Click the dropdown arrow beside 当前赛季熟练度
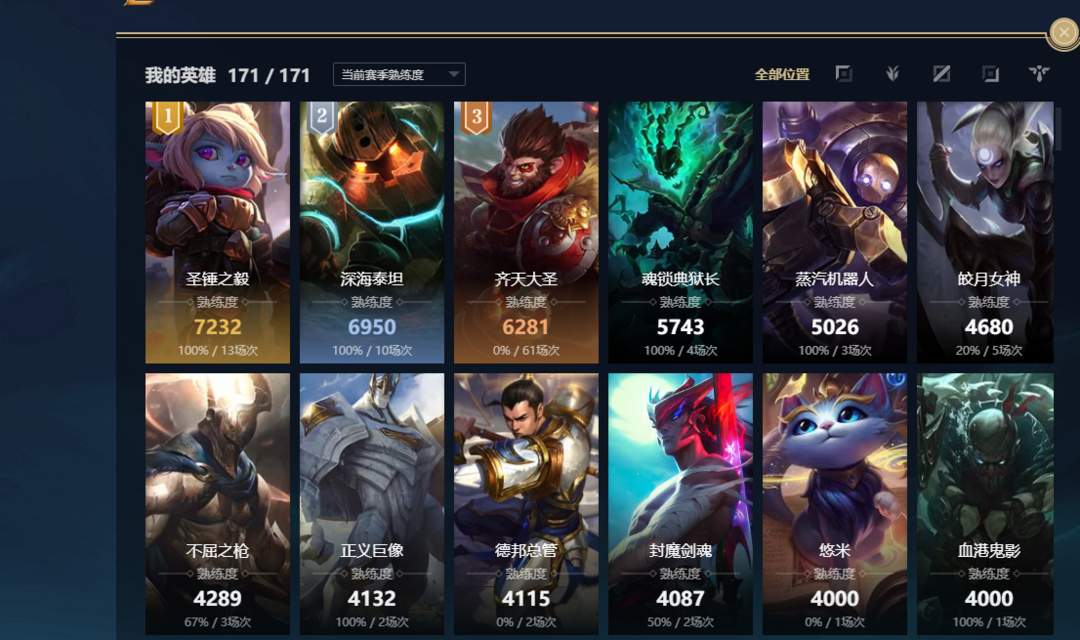1080x640 pixels. [453, 74]
